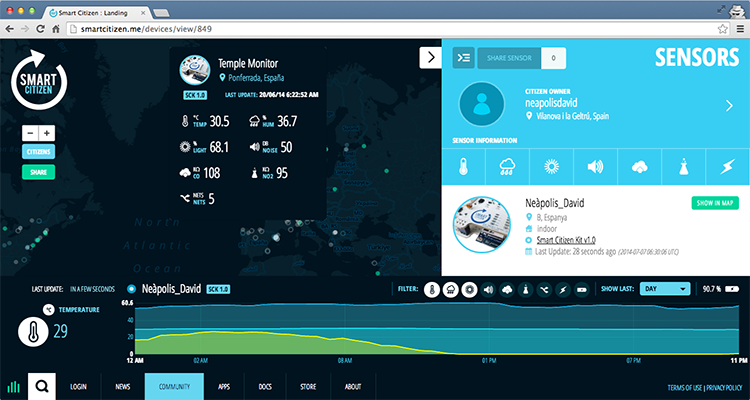Reload the page with the refresh icon
Image resolution: width=750 pixels, height=400 pixels.
pos(41,29)
